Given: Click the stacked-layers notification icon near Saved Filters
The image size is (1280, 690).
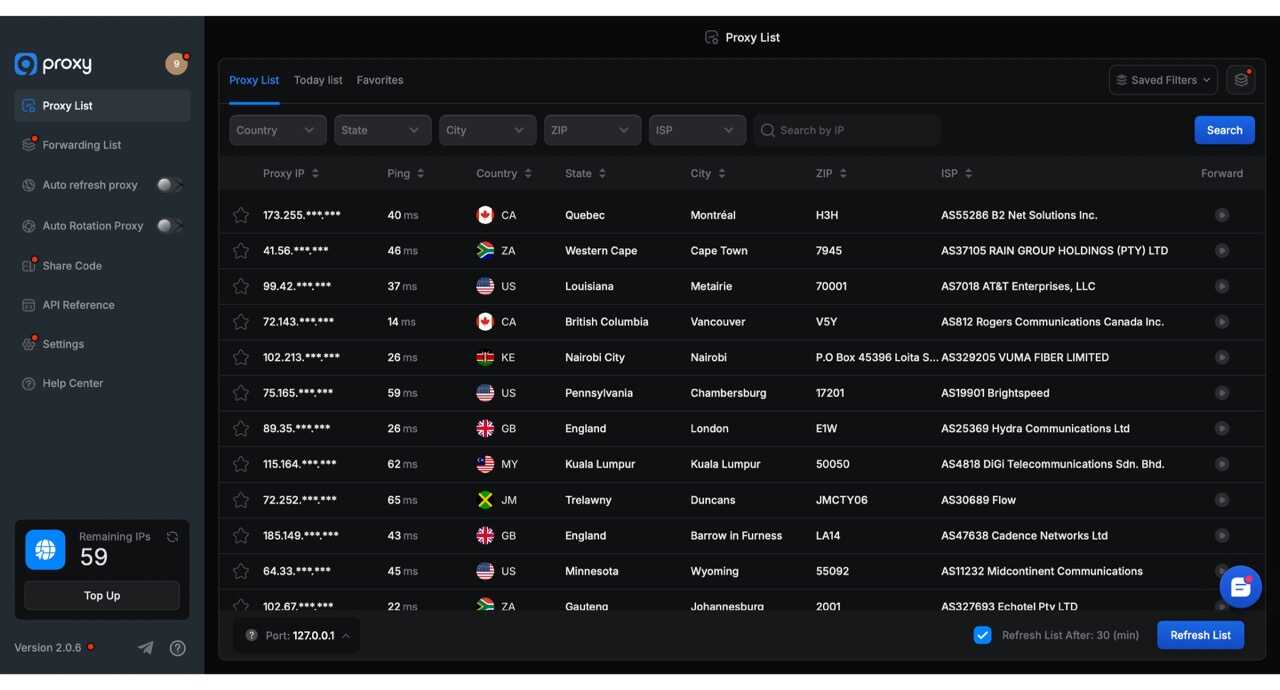Looking at the screenshot, I should coord(1240,79).
